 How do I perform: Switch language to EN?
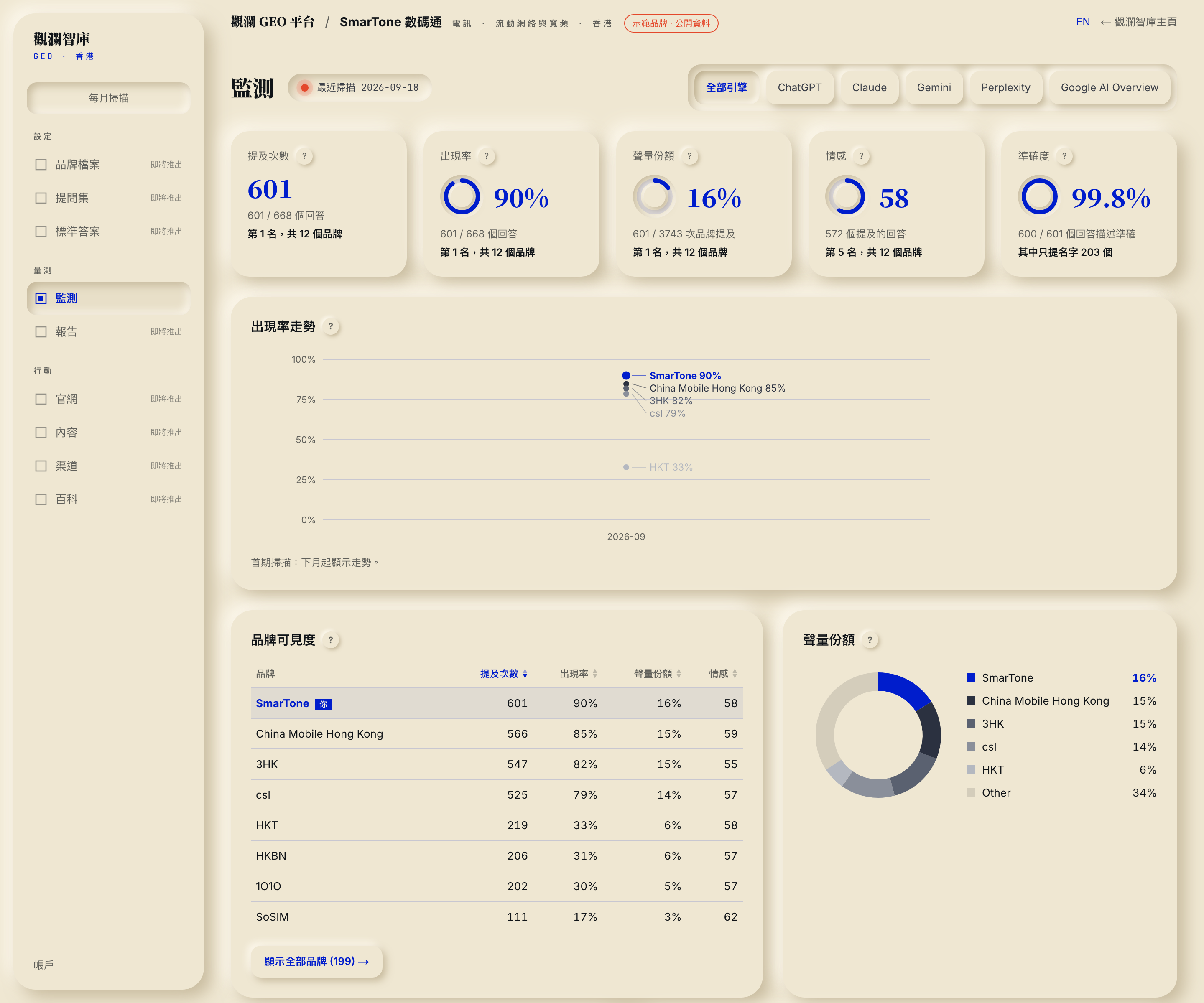1083,22
